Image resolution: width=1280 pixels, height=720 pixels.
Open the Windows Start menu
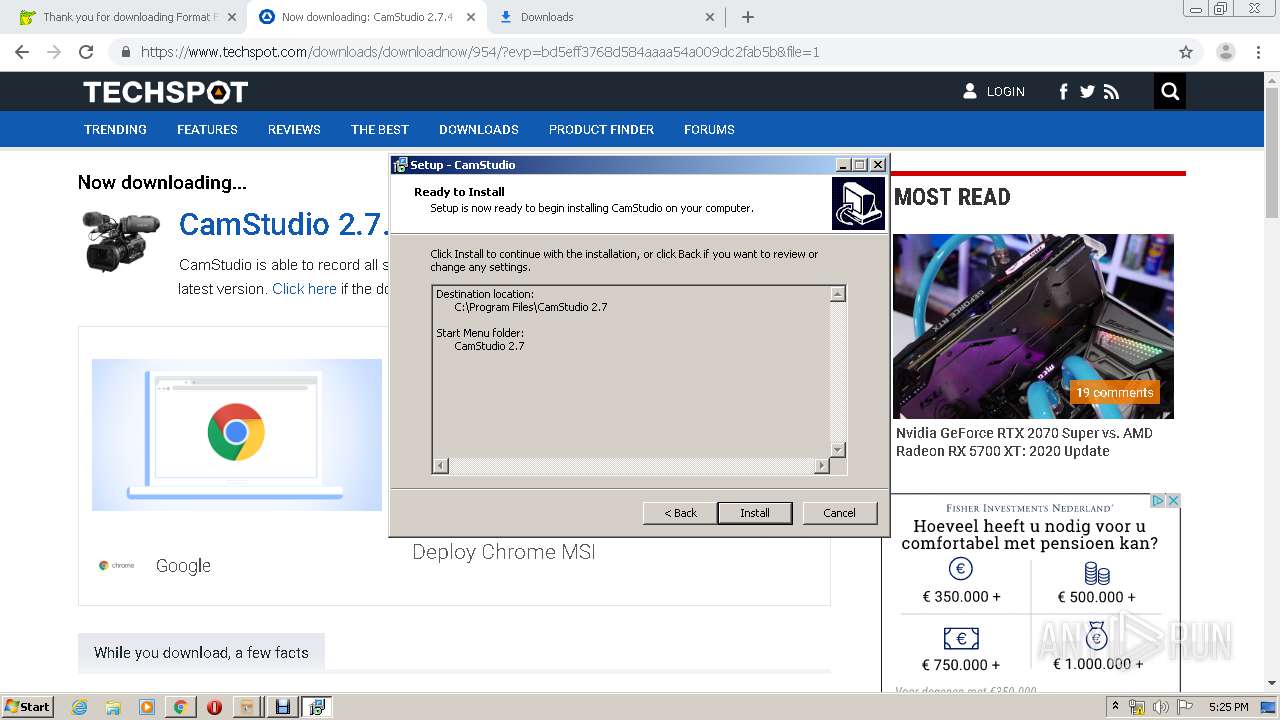(27, 706)
